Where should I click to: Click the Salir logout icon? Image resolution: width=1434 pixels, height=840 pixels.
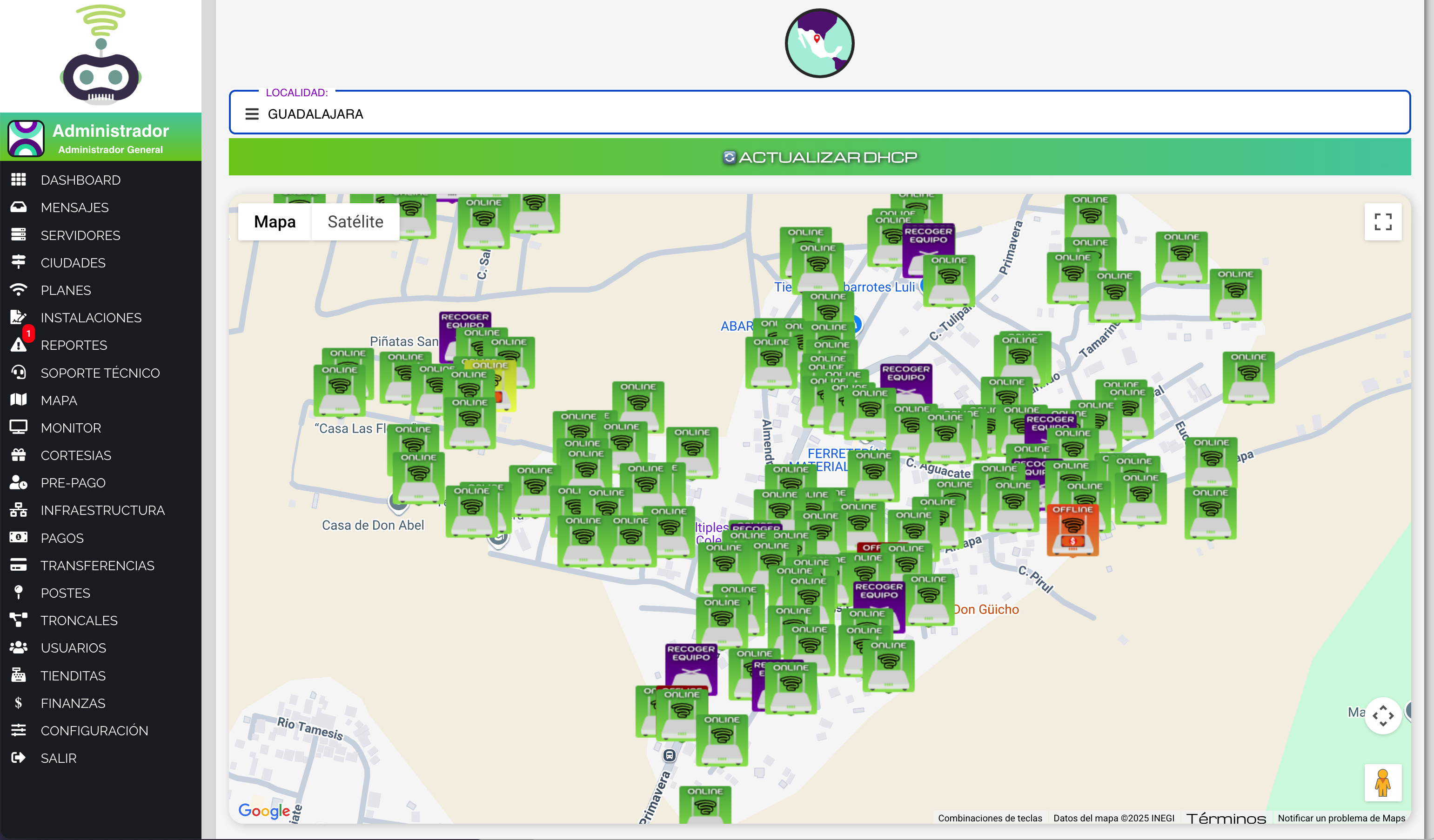[18, 758]
